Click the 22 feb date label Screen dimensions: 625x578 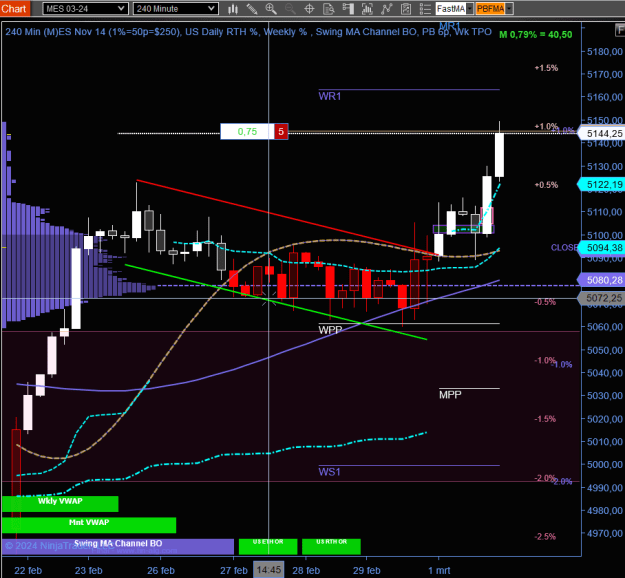tap(28, 570)
